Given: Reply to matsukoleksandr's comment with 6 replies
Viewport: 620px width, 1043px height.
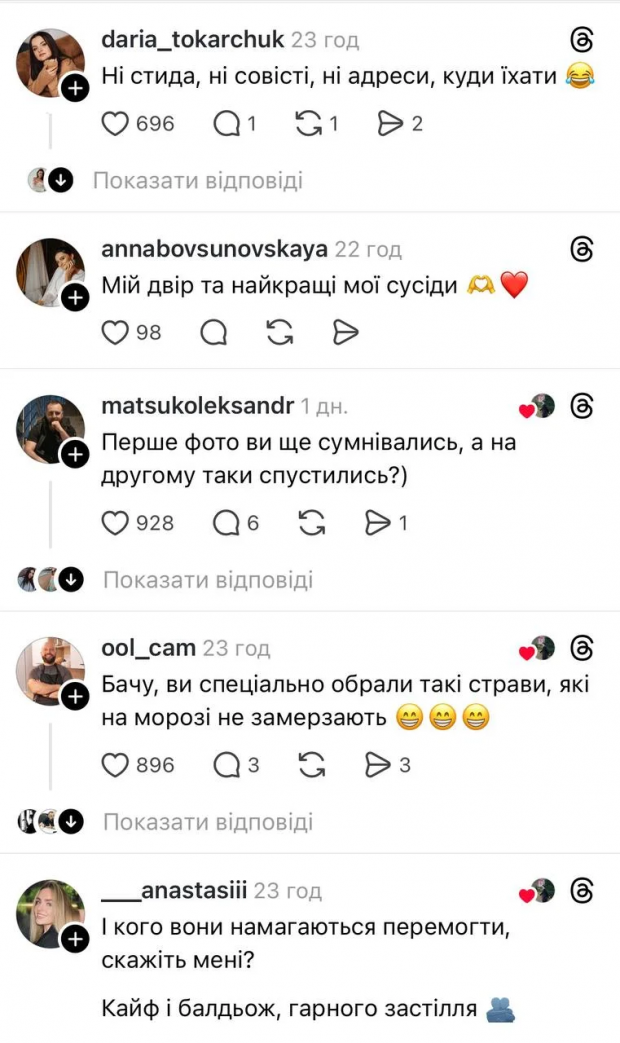Looking at the screenshot, I should pyautogui.click(x=228, y=523).
